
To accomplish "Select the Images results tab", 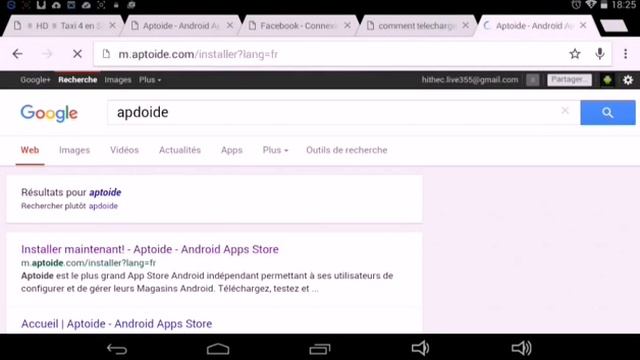I will click(x=74, y=150).
